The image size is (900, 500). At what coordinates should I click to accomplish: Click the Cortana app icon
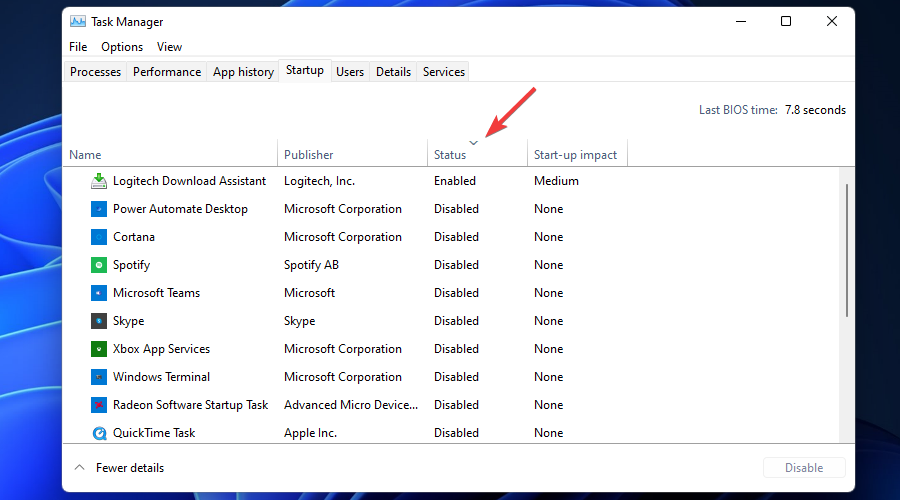point(99,237)
